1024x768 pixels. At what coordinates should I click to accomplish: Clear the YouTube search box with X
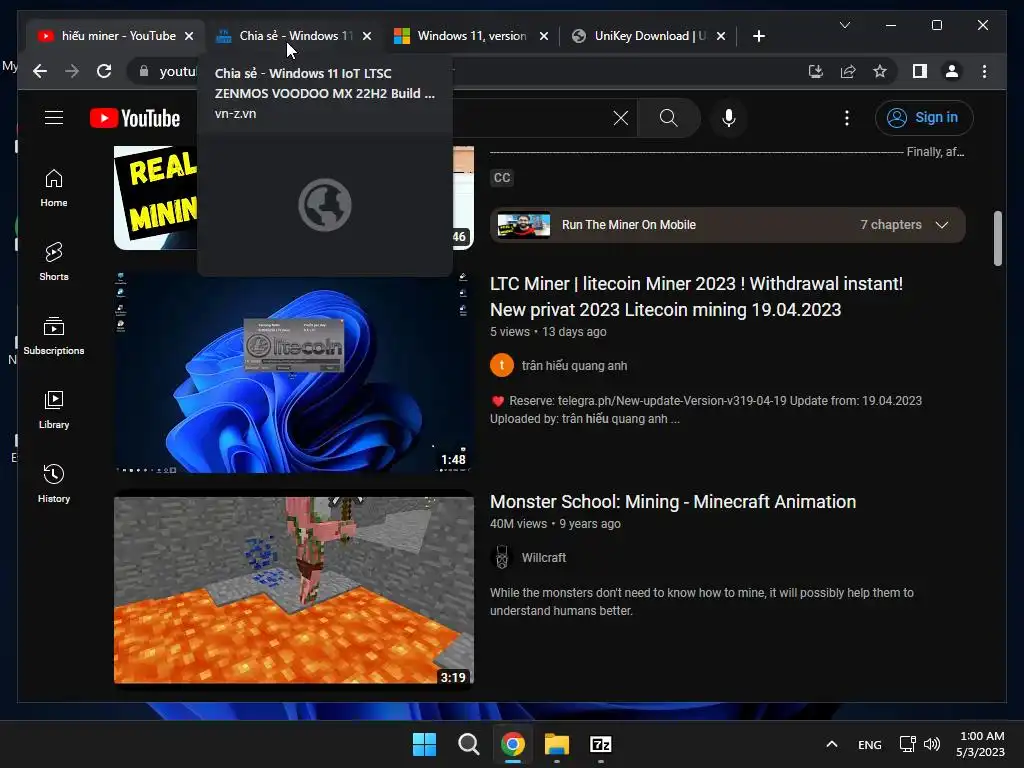point(620,118)
